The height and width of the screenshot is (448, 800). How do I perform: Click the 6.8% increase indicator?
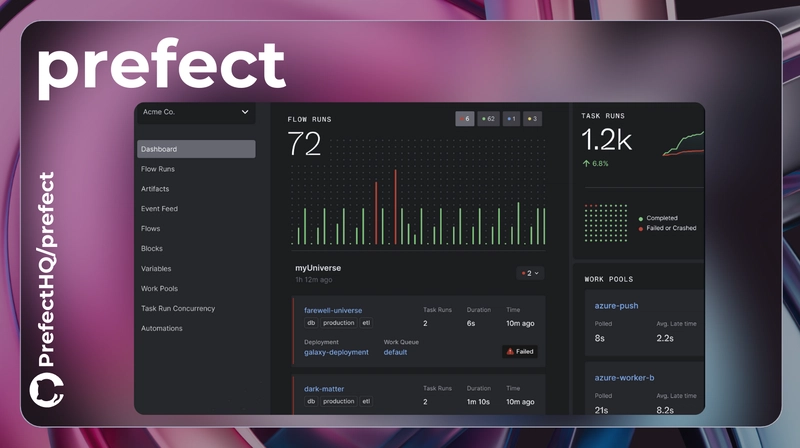(x=595, y=164)
